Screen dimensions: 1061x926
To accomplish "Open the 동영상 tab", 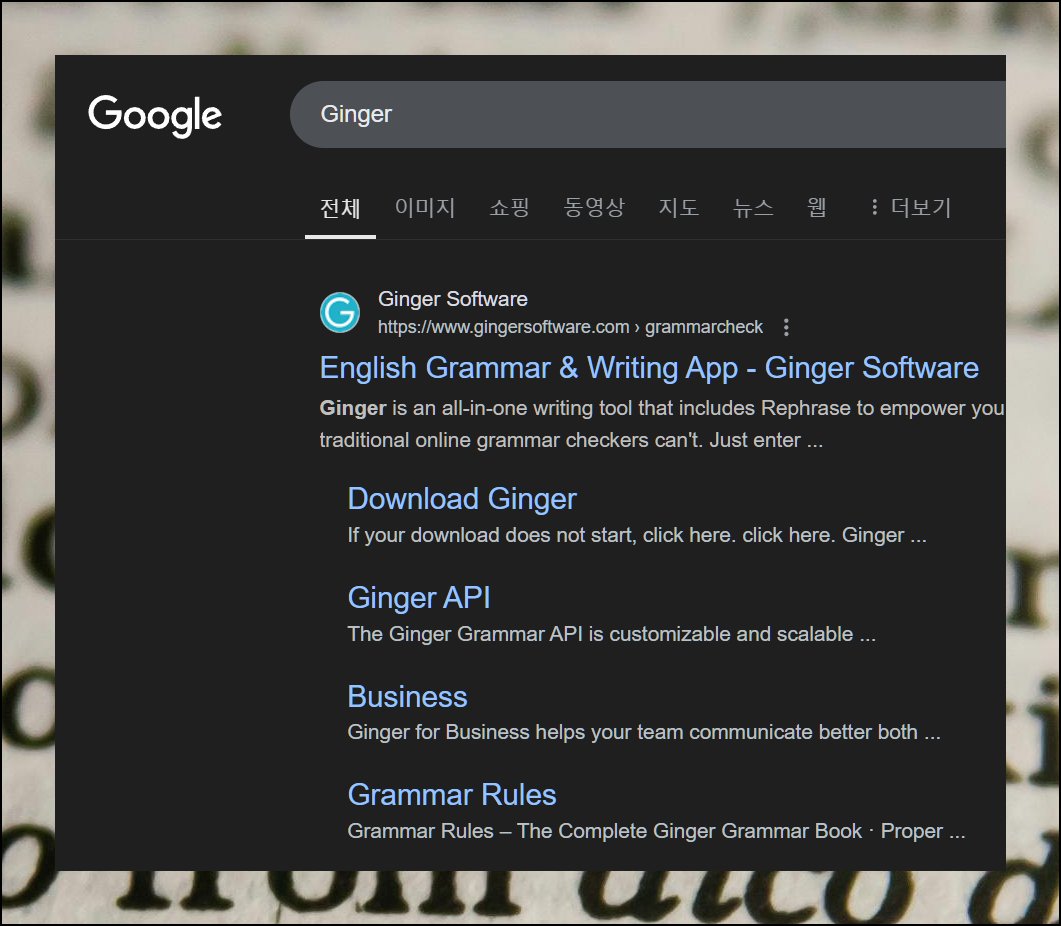I will point(594,207).
